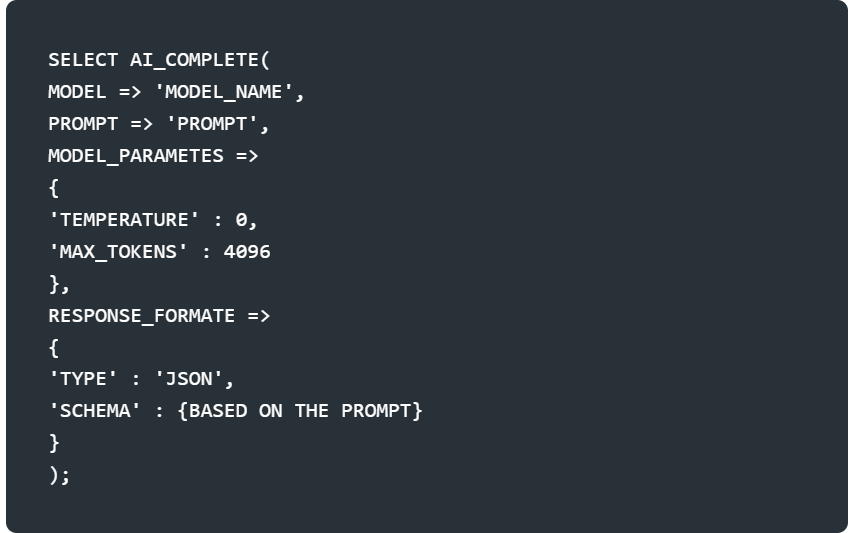This screenshot has height=533, width=855.
Task: Click the opening brace below RESPONSE_FORMATE
Action: point(53,348)
